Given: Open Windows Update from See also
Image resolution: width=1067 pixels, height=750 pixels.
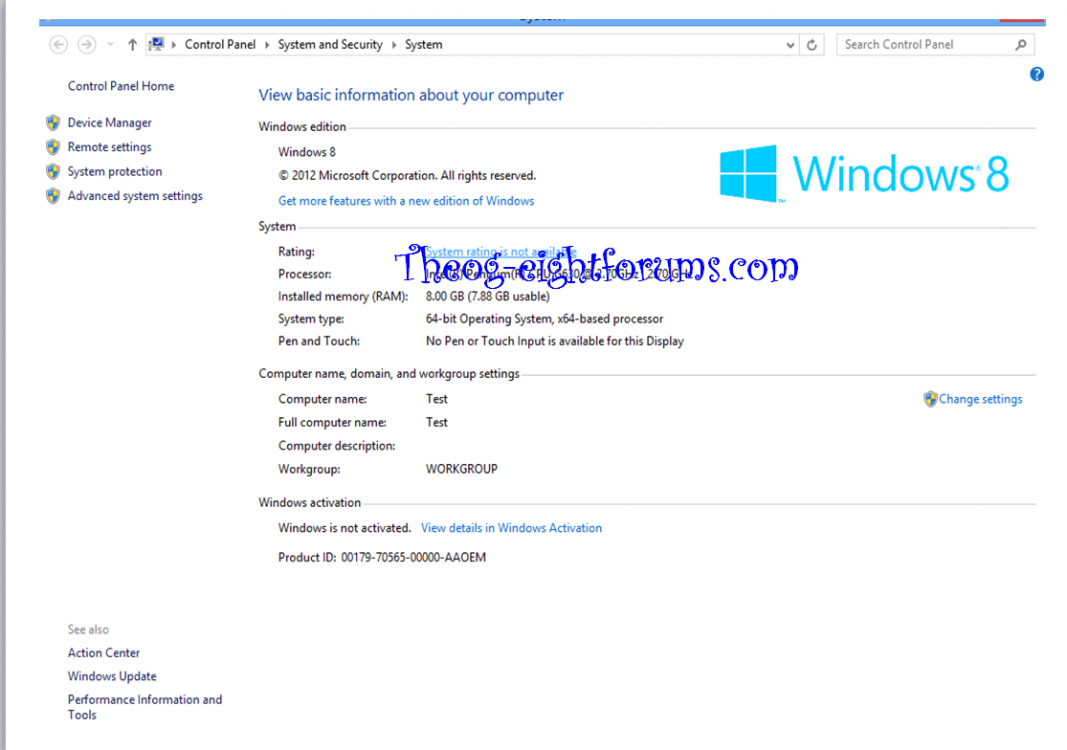Looking at the screenshot, I should pos(112,676).
